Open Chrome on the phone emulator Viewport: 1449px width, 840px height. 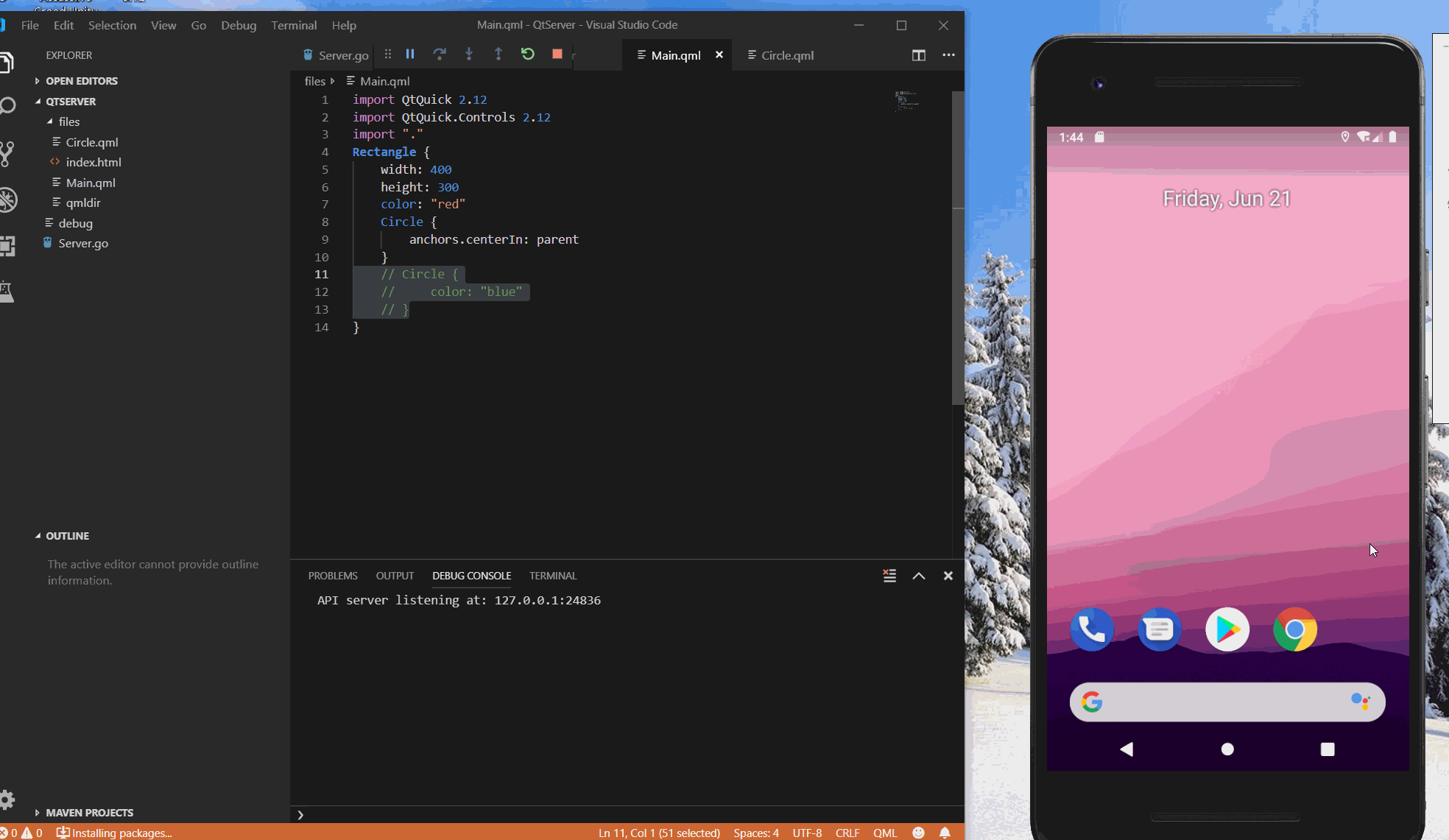pyautogui.click(x=1294, y=629)
